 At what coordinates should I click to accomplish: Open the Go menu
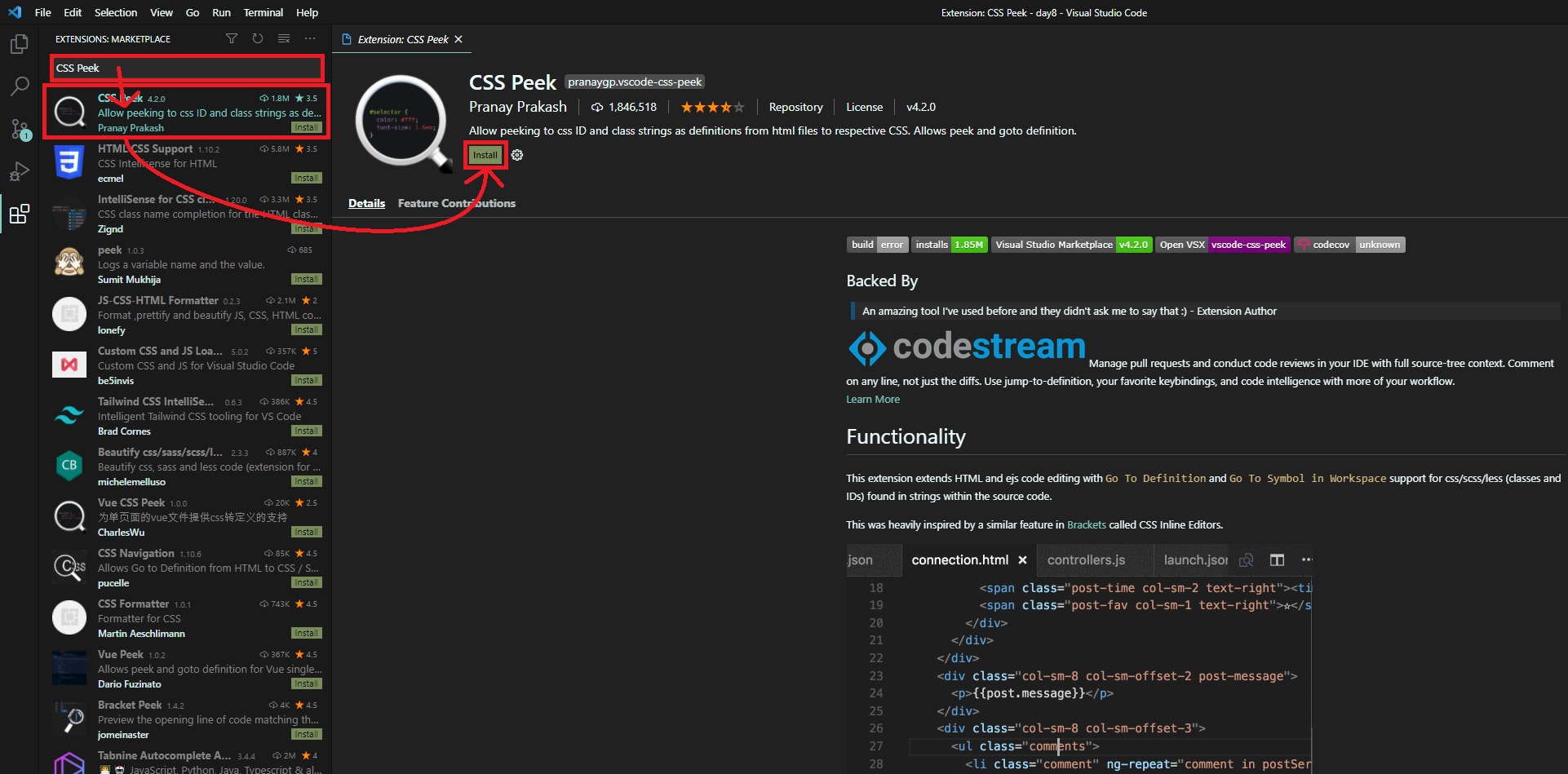tap(193, 12)
